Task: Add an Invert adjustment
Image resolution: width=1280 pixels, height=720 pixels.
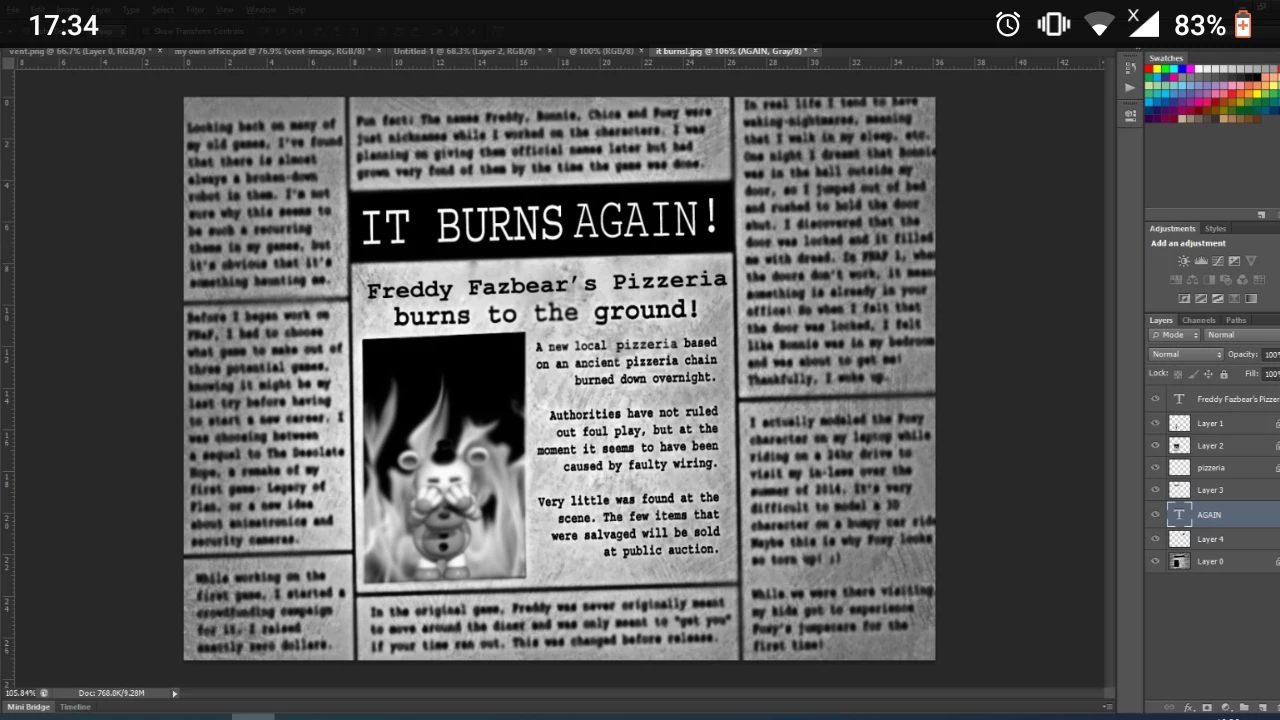Action: click(x=1184, y=298)
